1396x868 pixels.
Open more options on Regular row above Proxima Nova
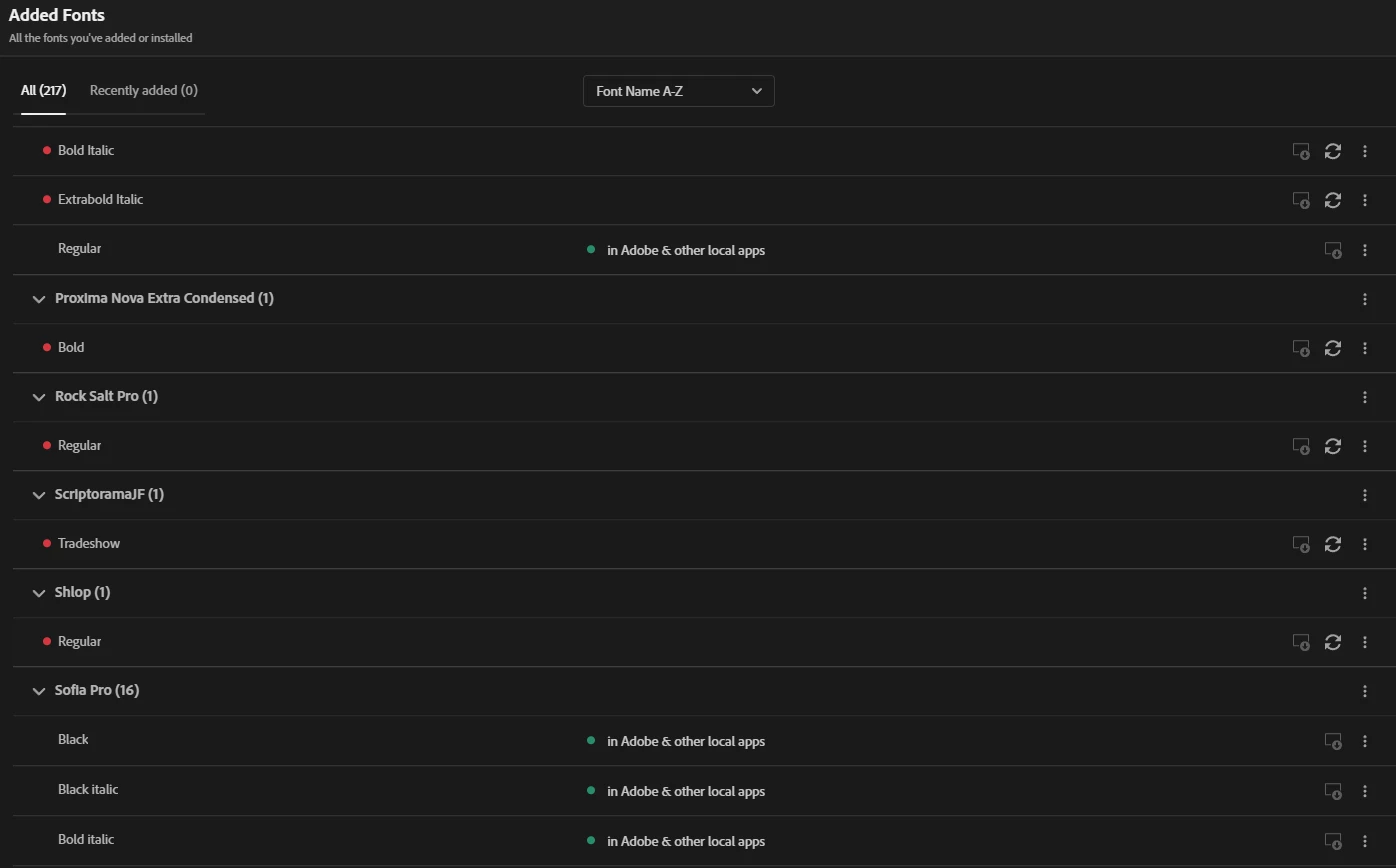(1365, 251)
